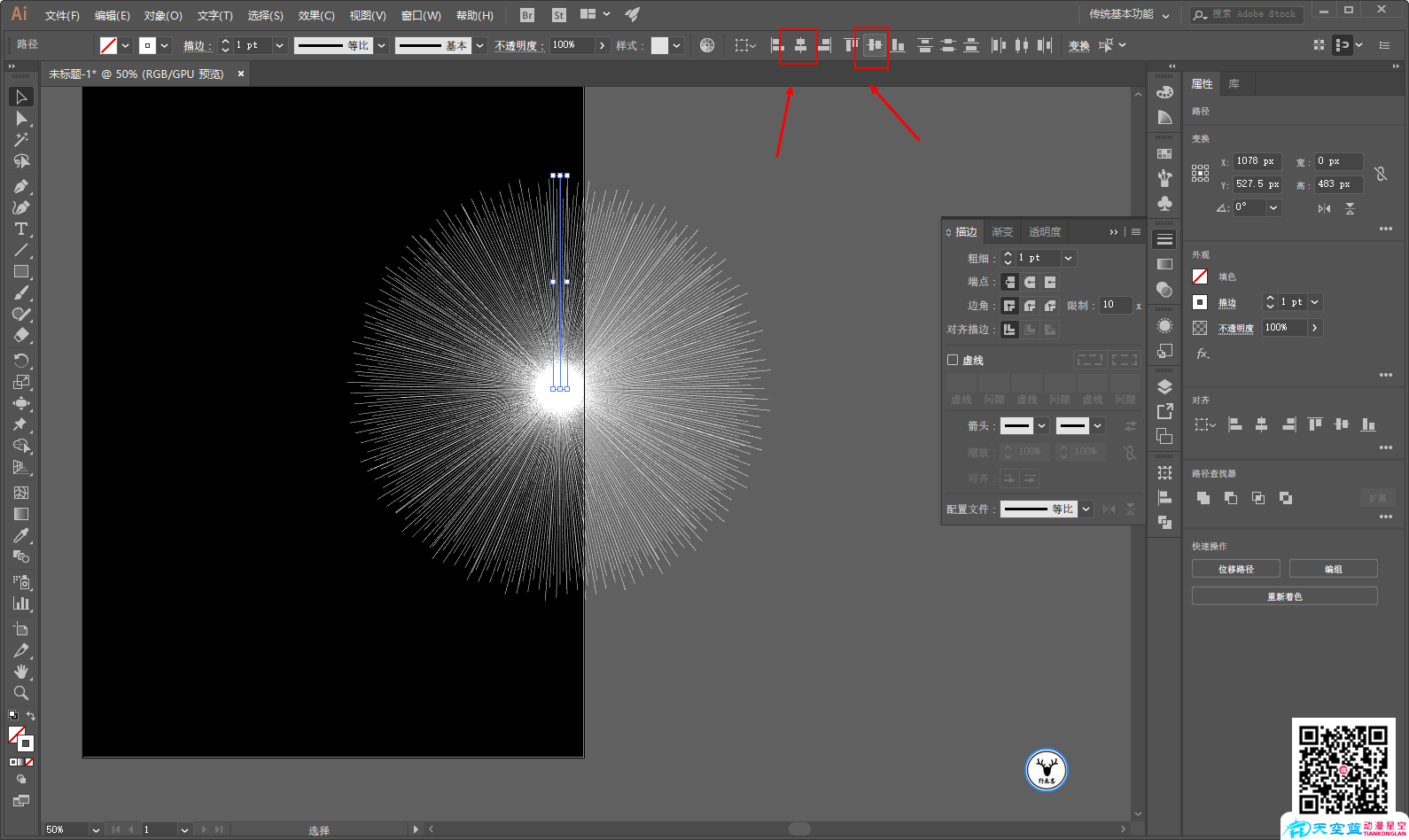The width and height of the screenshot is (1409, 840).
Task: Click the 样式 graphic style swatch
Action: pyautogui.click(x=659, y=45)
